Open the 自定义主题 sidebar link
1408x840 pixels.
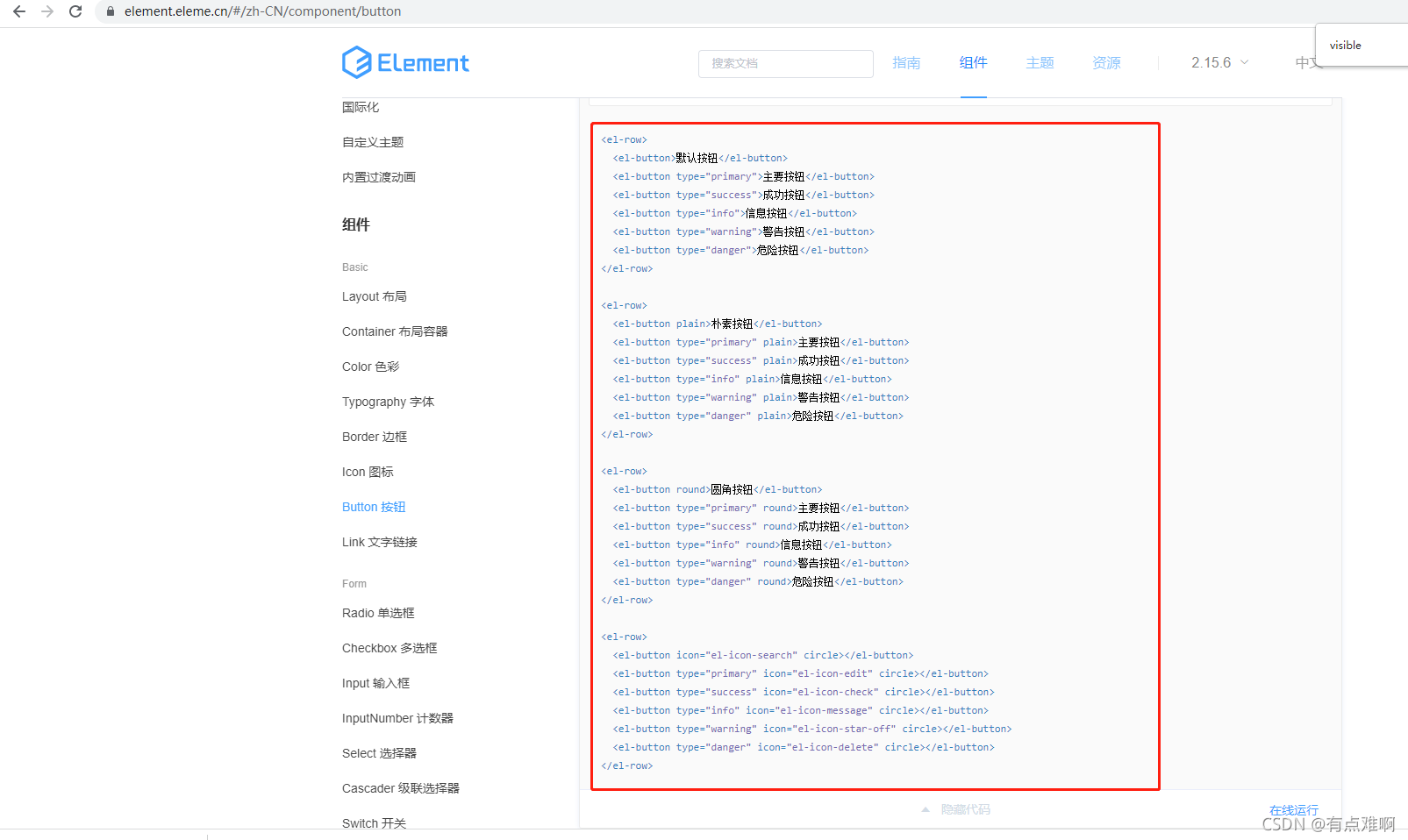tap(373, 142)
